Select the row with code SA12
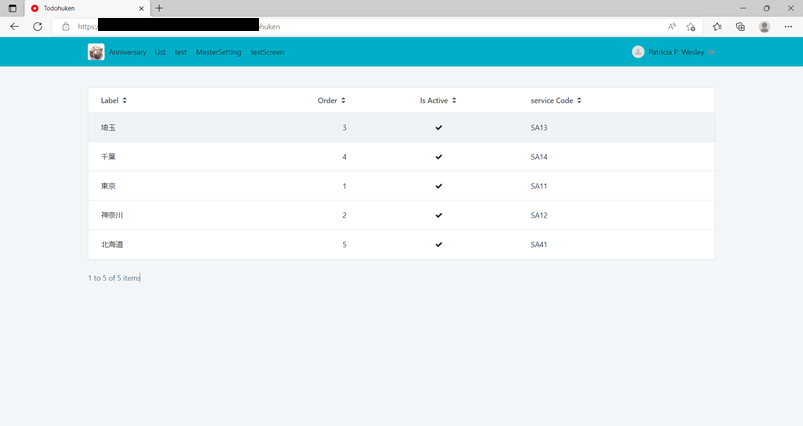The image size is (803, 426). click(400, 215)
